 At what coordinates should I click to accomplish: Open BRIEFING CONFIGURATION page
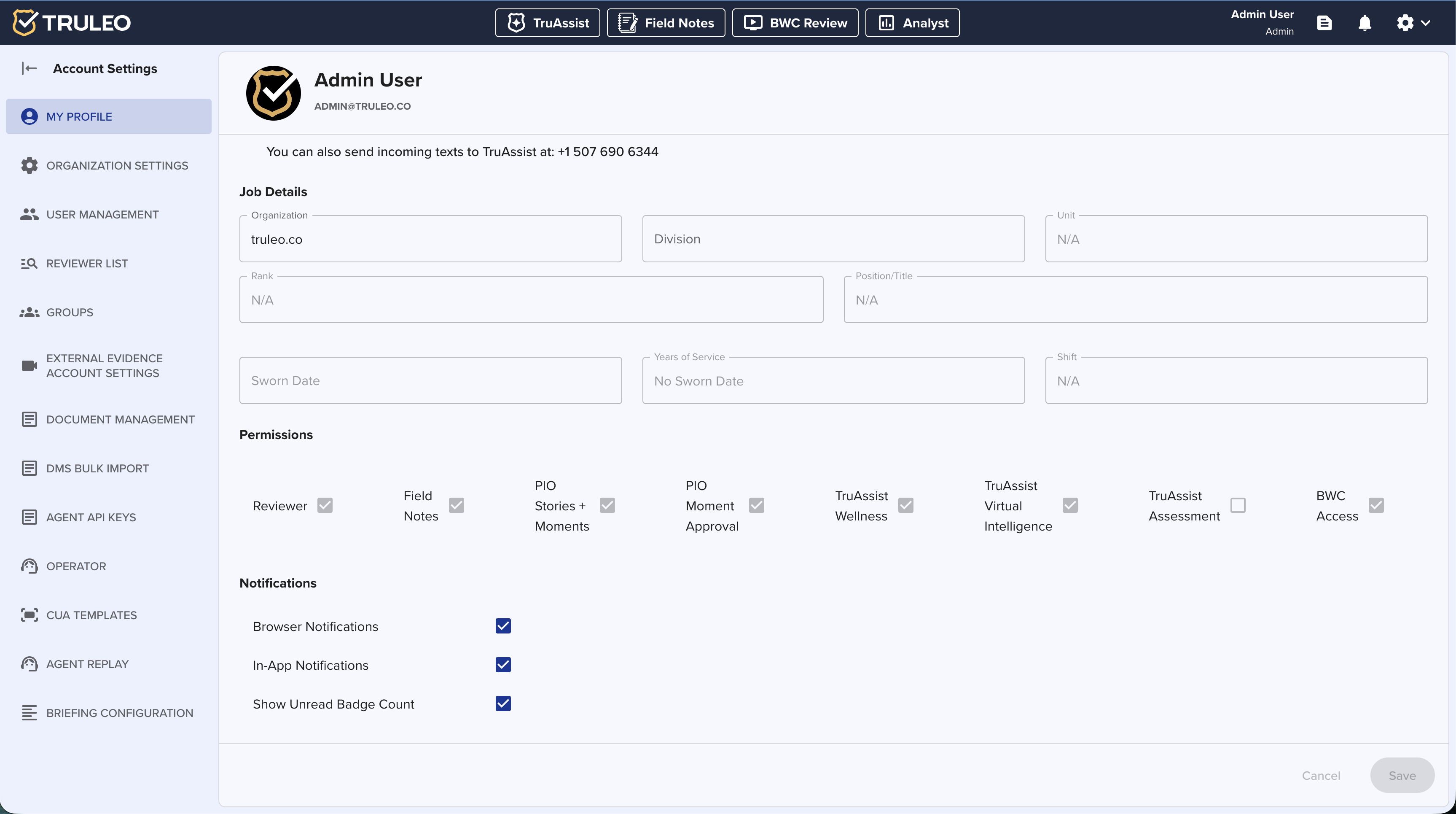click(x=108, y=713)
